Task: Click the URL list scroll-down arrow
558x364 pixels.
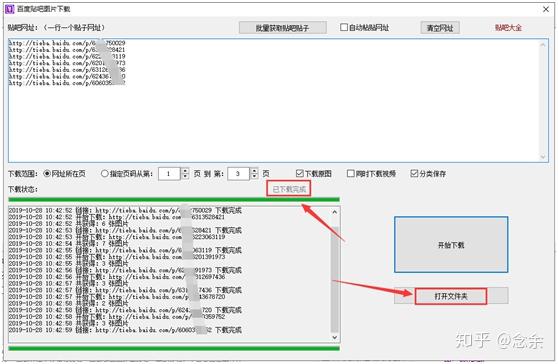Action: (543, 157)
